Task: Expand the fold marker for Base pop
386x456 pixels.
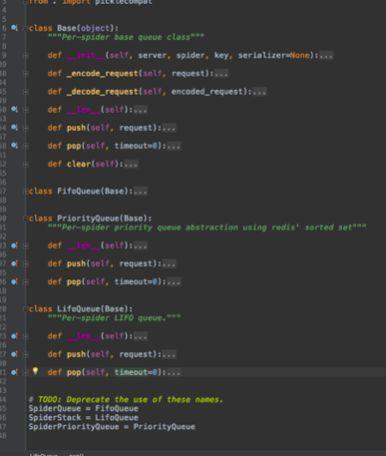Action: point(26,146)
